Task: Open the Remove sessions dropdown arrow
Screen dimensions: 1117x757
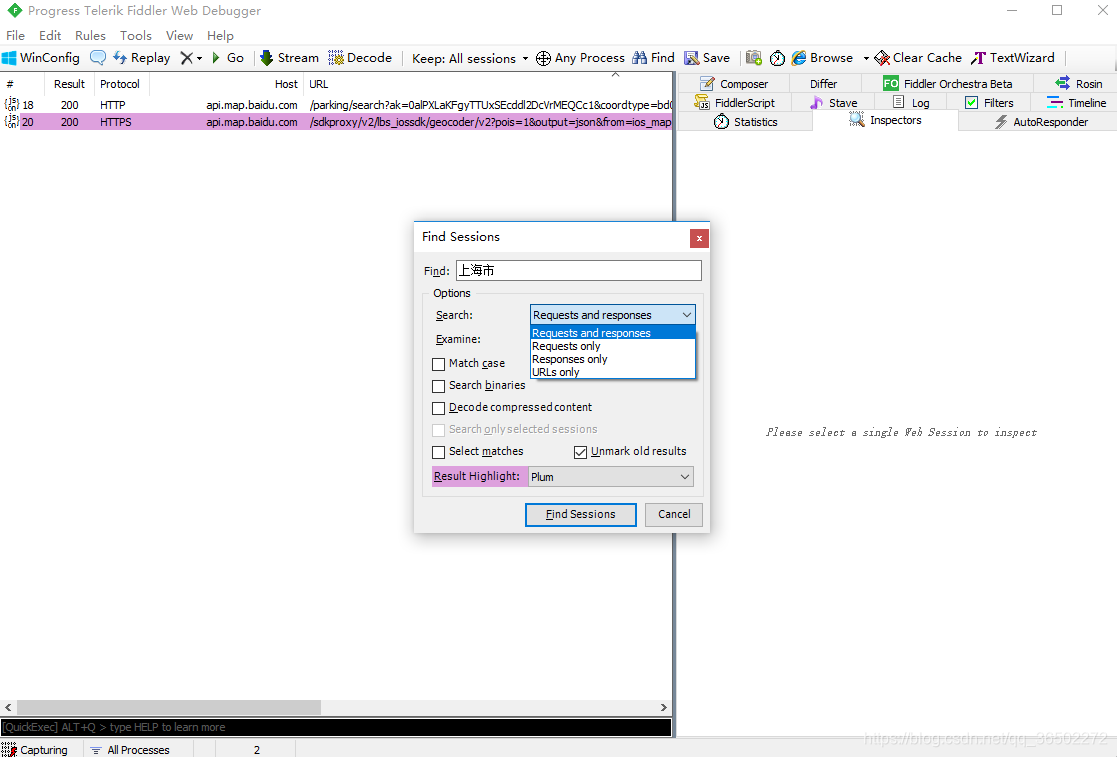Action: tap(199, 58)
